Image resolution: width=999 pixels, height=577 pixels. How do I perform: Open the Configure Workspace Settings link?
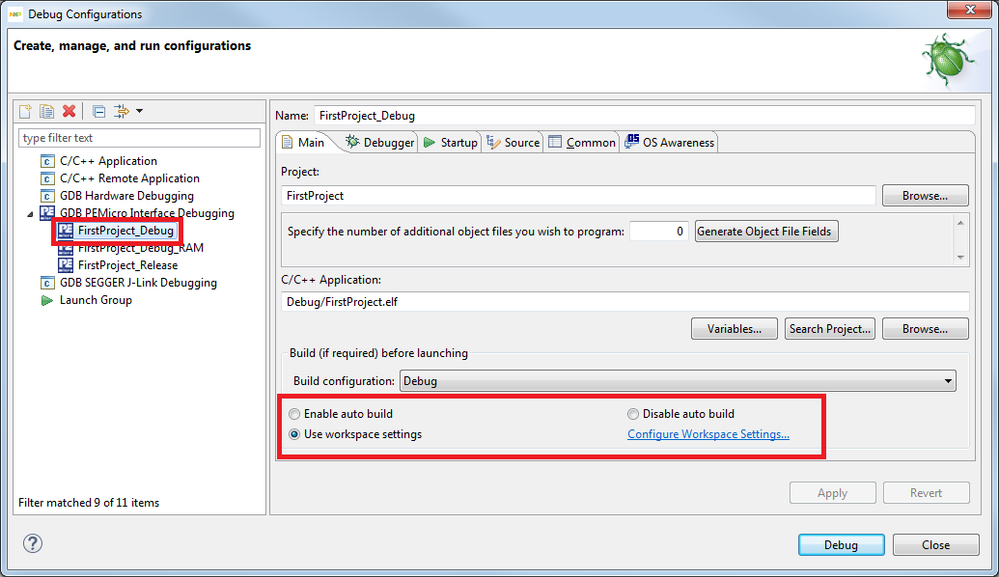coord(708,435)
